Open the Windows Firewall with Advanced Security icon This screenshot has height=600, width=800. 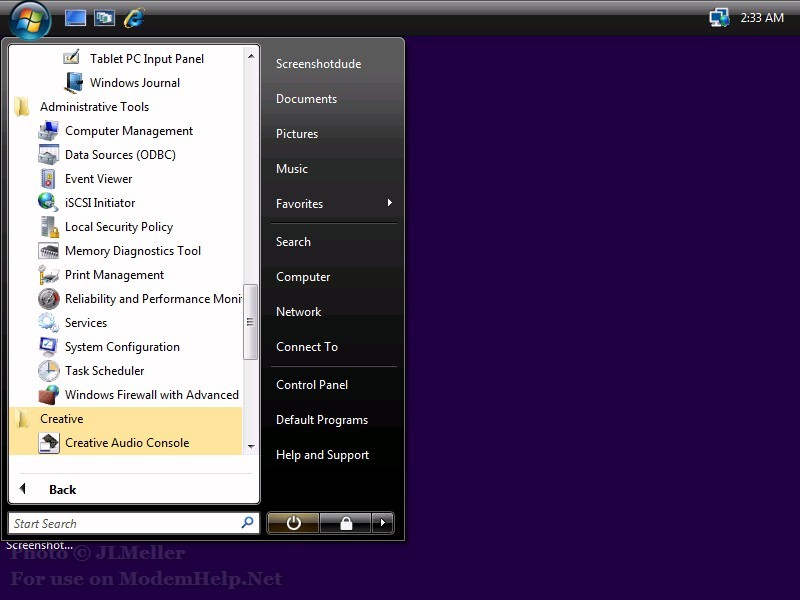coord(48,394)
